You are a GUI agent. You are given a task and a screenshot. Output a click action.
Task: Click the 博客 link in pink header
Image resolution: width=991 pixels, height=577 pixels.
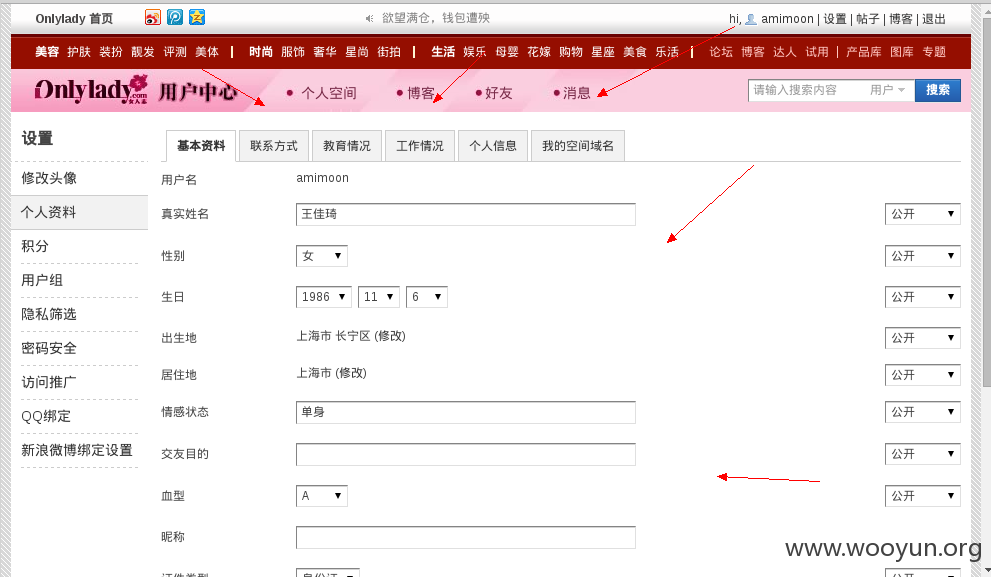(x=421, y=94)
